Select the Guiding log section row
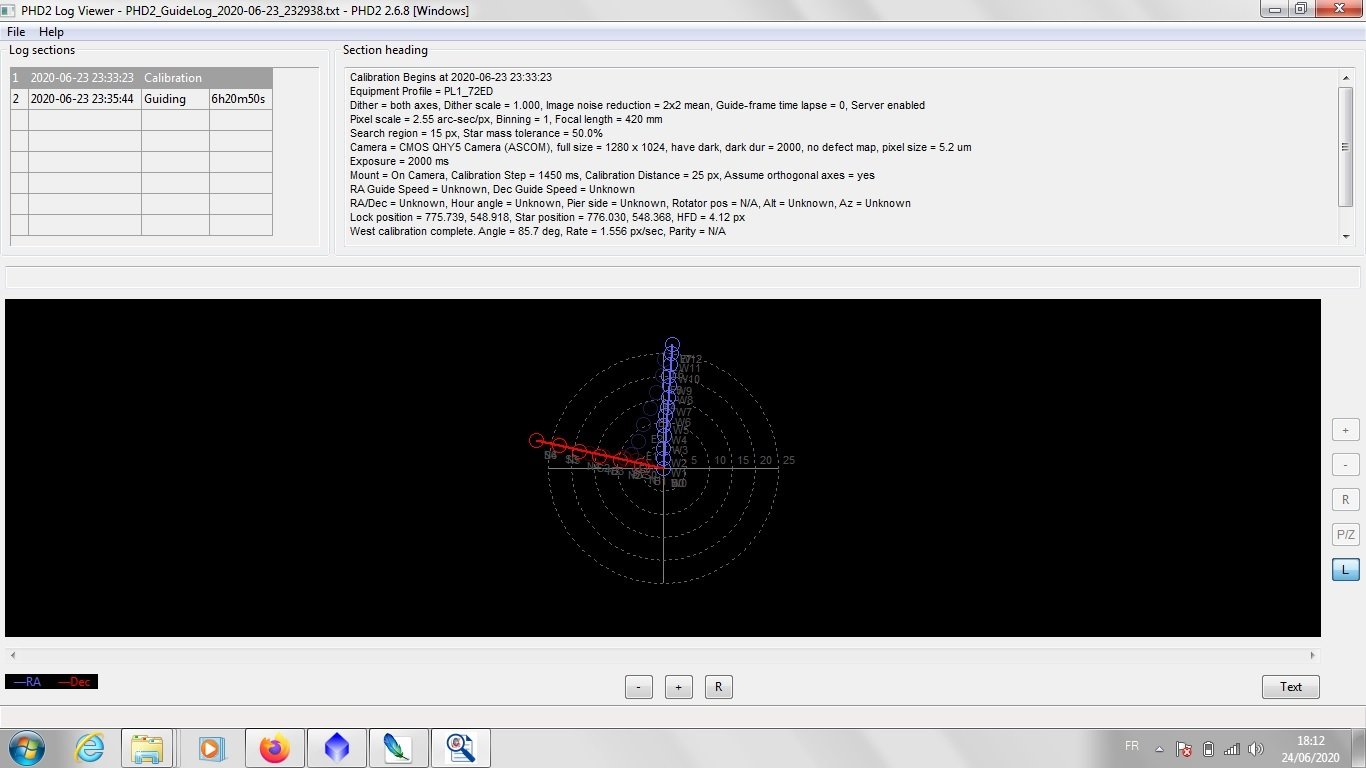 click(141, 99)
